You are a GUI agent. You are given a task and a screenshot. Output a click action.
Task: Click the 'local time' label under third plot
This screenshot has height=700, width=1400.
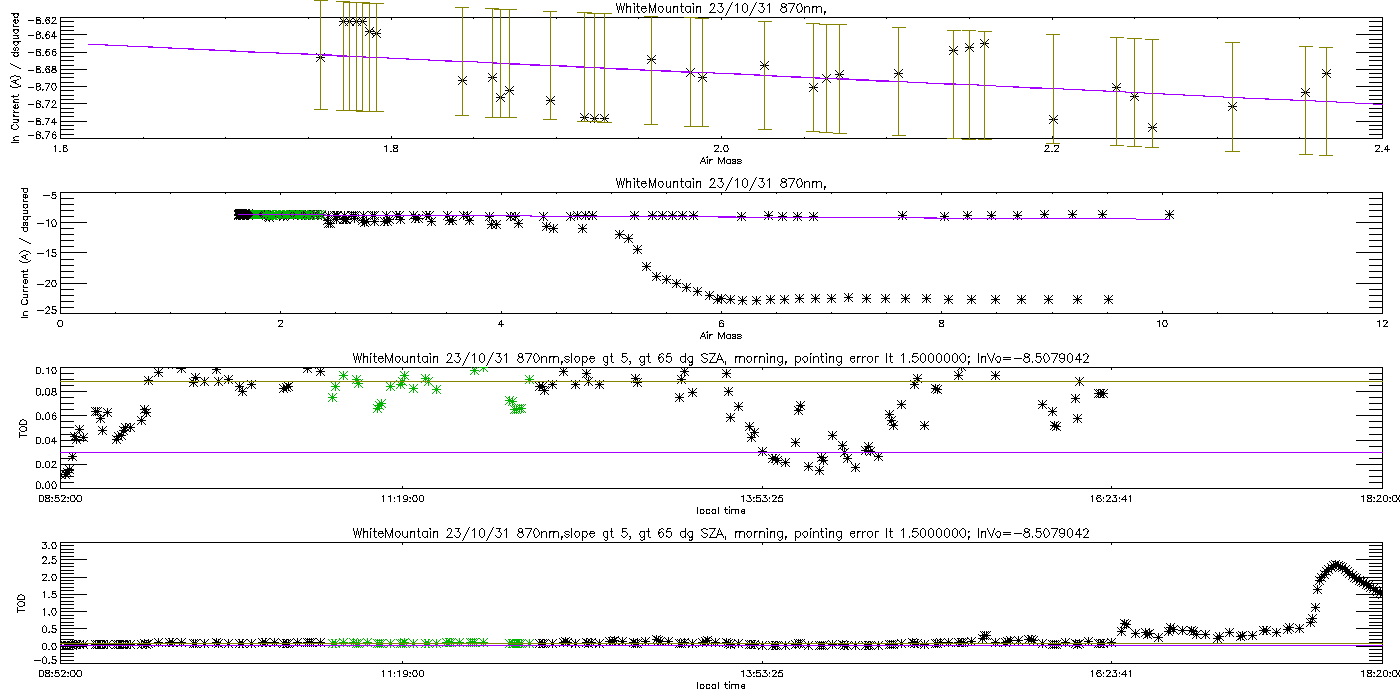720,510
